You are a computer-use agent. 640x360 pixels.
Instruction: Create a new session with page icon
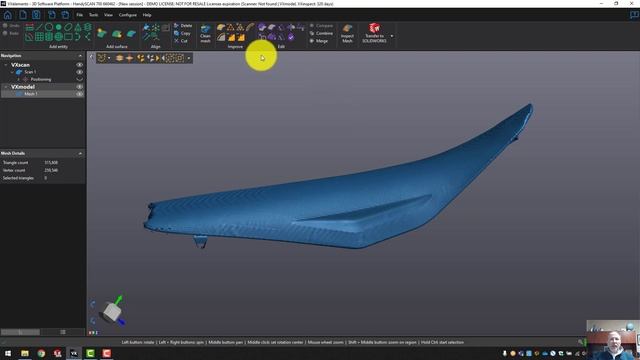pyautogui.click(x=23, y=15)
